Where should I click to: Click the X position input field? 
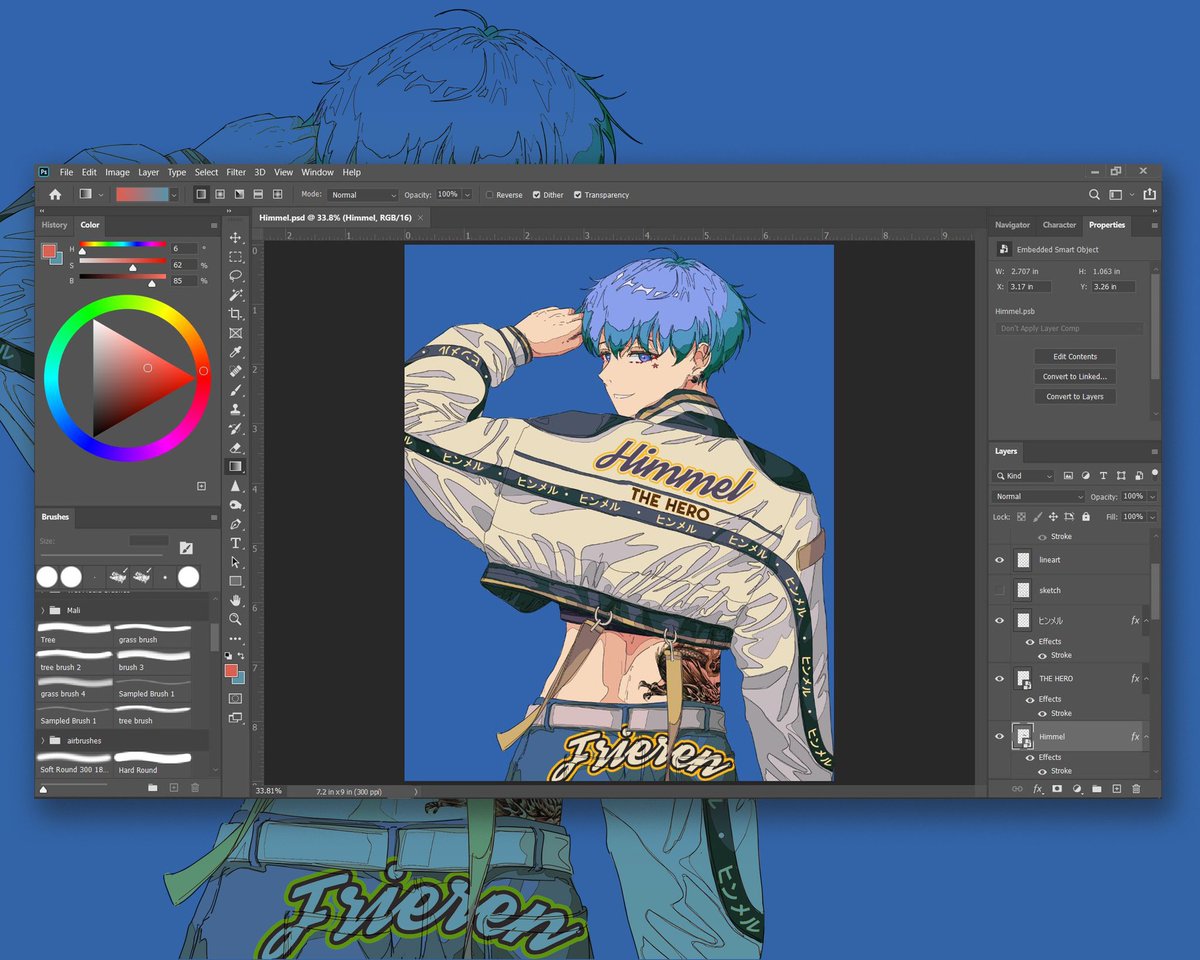(1028, 287)
